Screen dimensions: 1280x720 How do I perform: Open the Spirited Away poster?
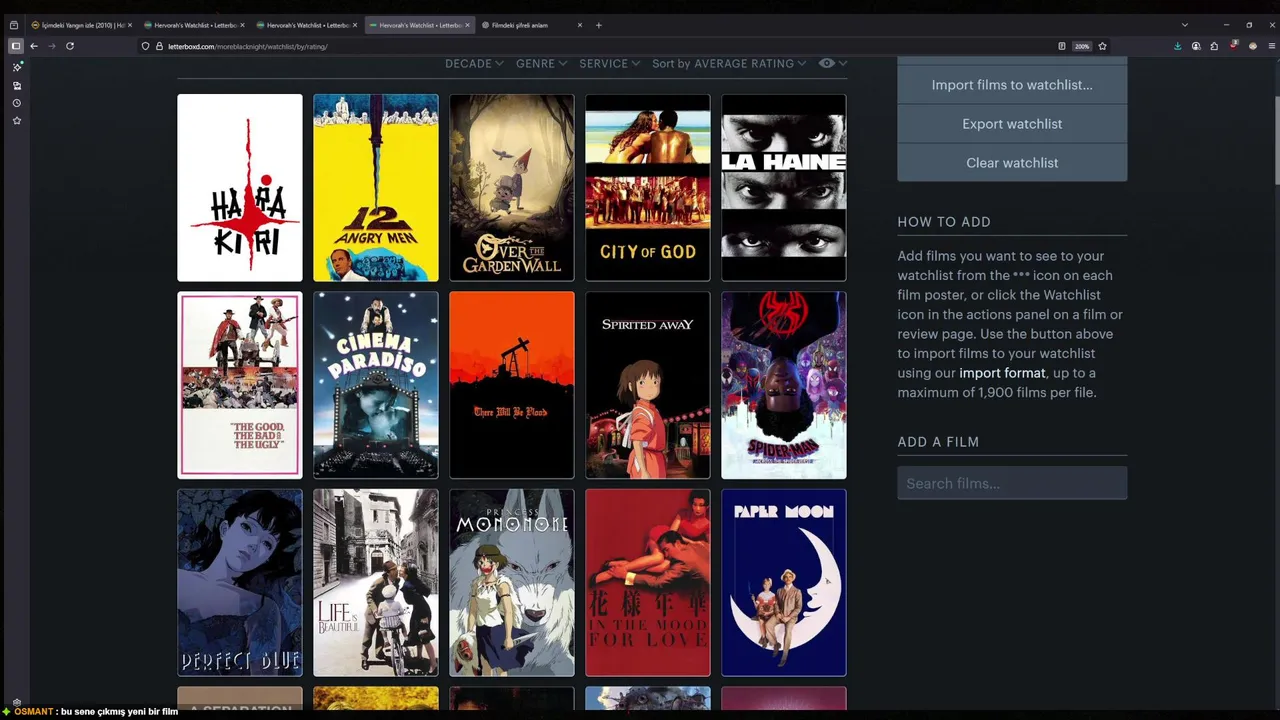(x=648, y=385)
